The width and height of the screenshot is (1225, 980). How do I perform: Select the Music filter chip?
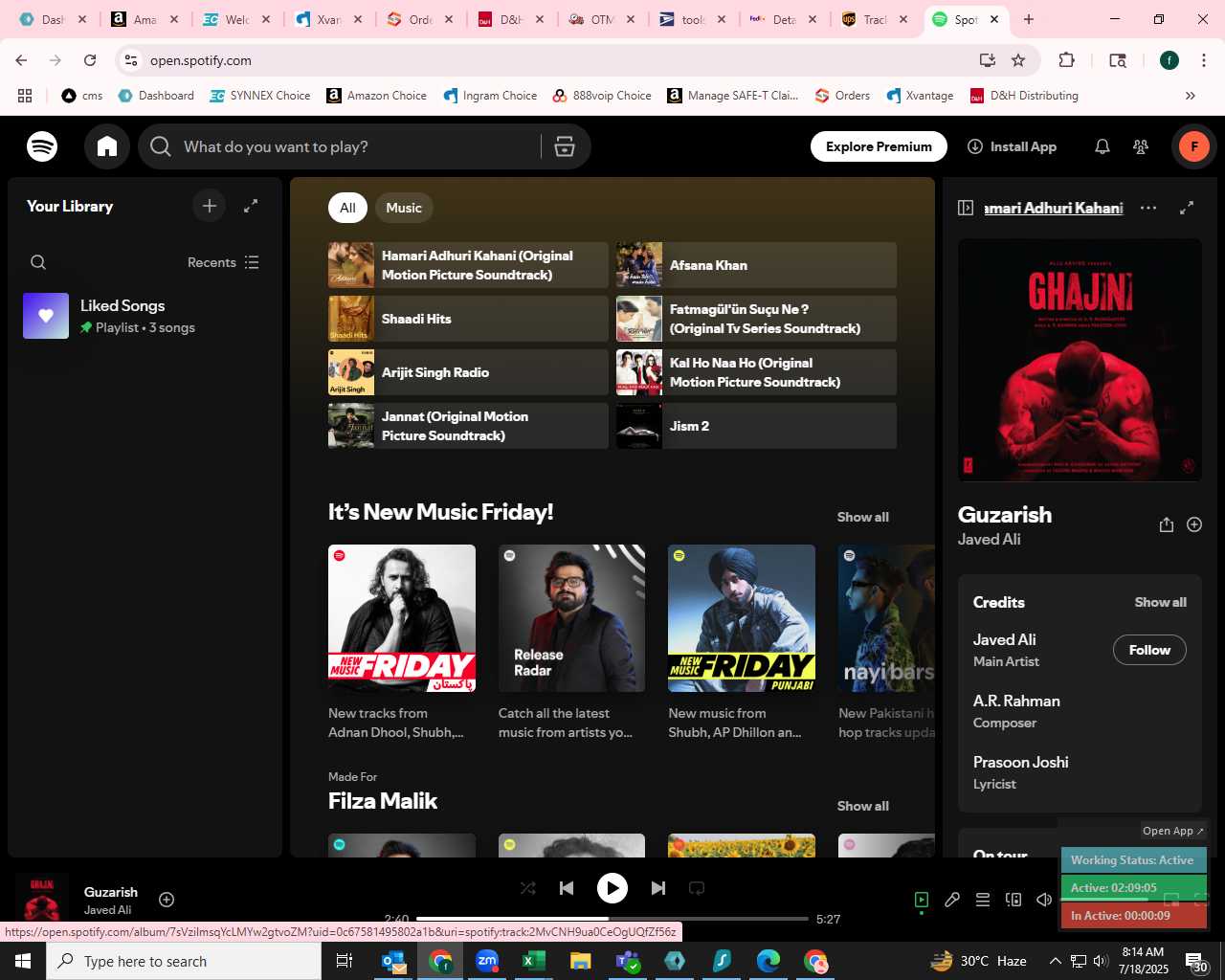point(404,208)
